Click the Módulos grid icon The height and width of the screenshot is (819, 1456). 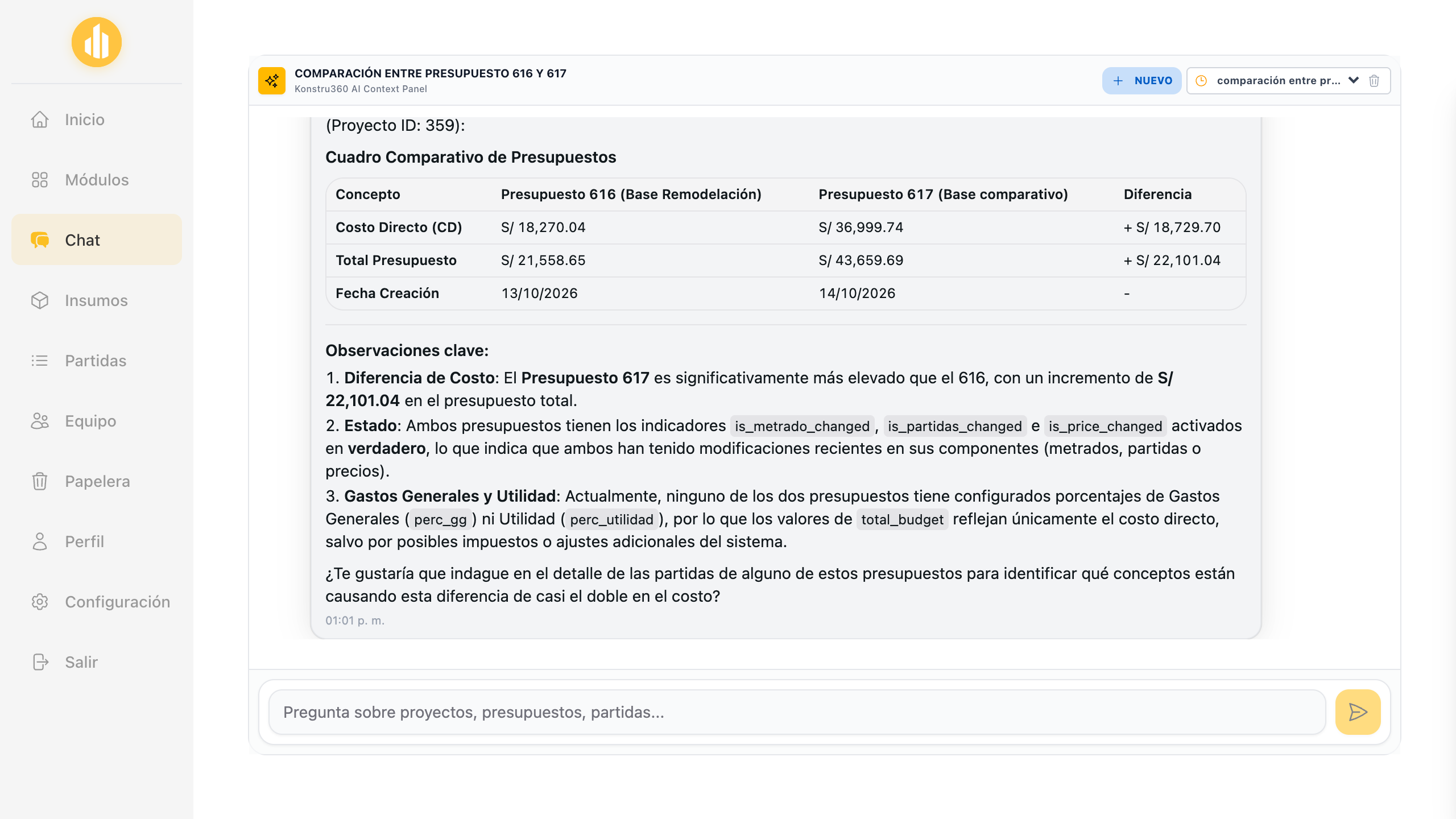(40, 180)
